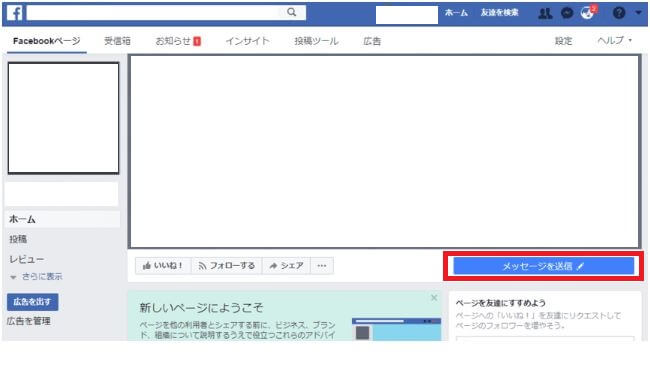Open the 広告 tab
650x366 pixels.
(x=372, y=41)
